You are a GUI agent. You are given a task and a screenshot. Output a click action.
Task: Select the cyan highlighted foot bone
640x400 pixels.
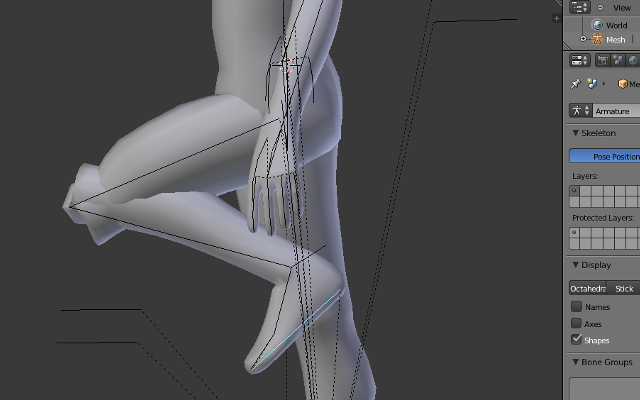(296, 330)
